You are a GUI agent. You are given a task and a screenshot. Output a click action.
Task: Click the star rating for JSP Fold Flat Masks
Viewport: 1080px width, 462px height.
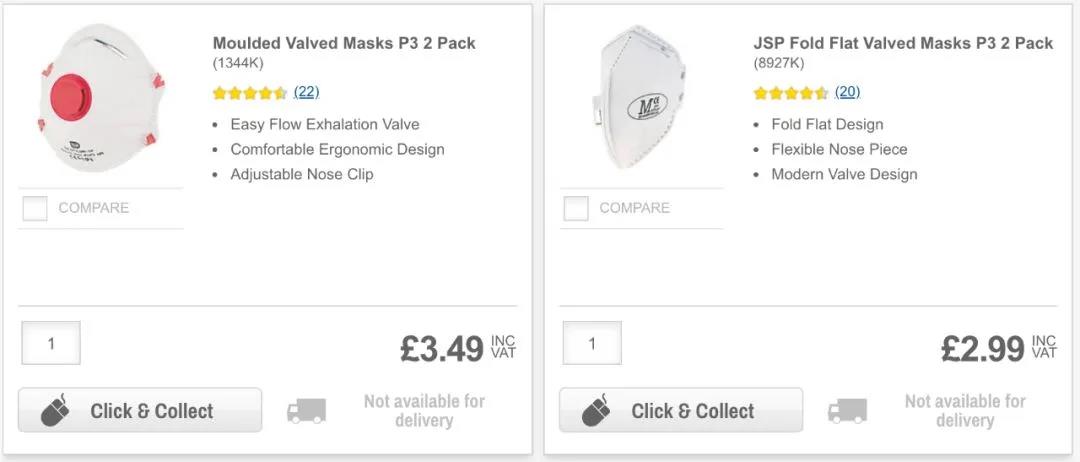pyautogui.click(x=791, y=93)
